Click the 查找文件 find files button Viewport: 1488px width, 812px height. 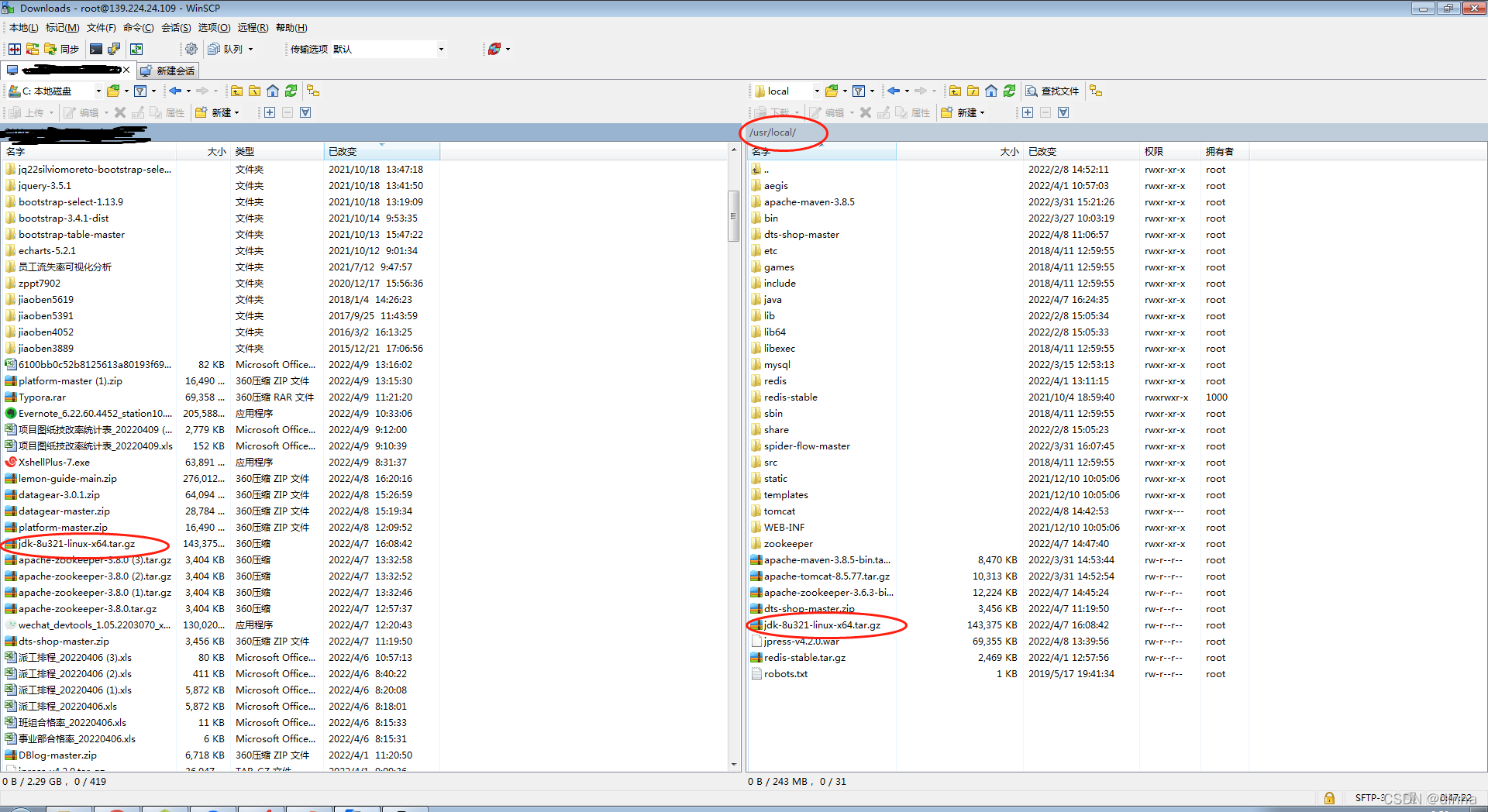pyautogui.click(x=1052, y=91)
